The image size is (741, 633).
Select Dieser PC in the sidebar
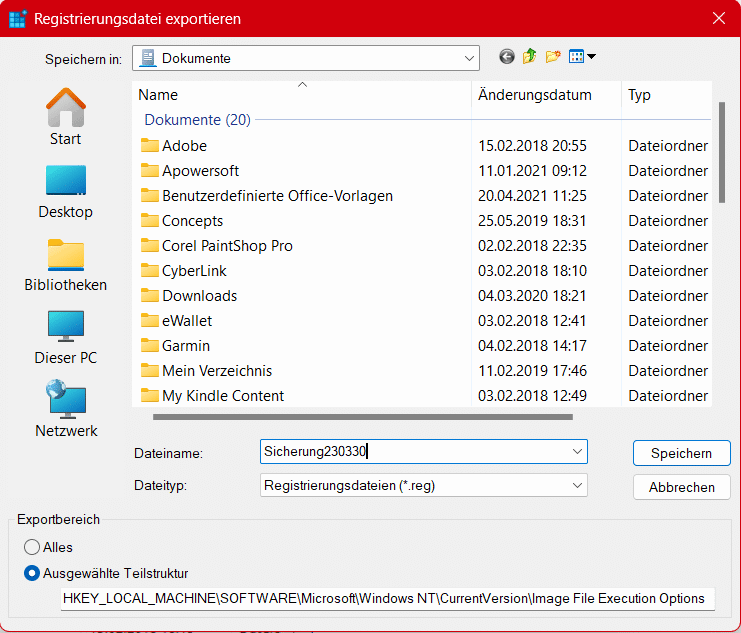coord(66,337)
